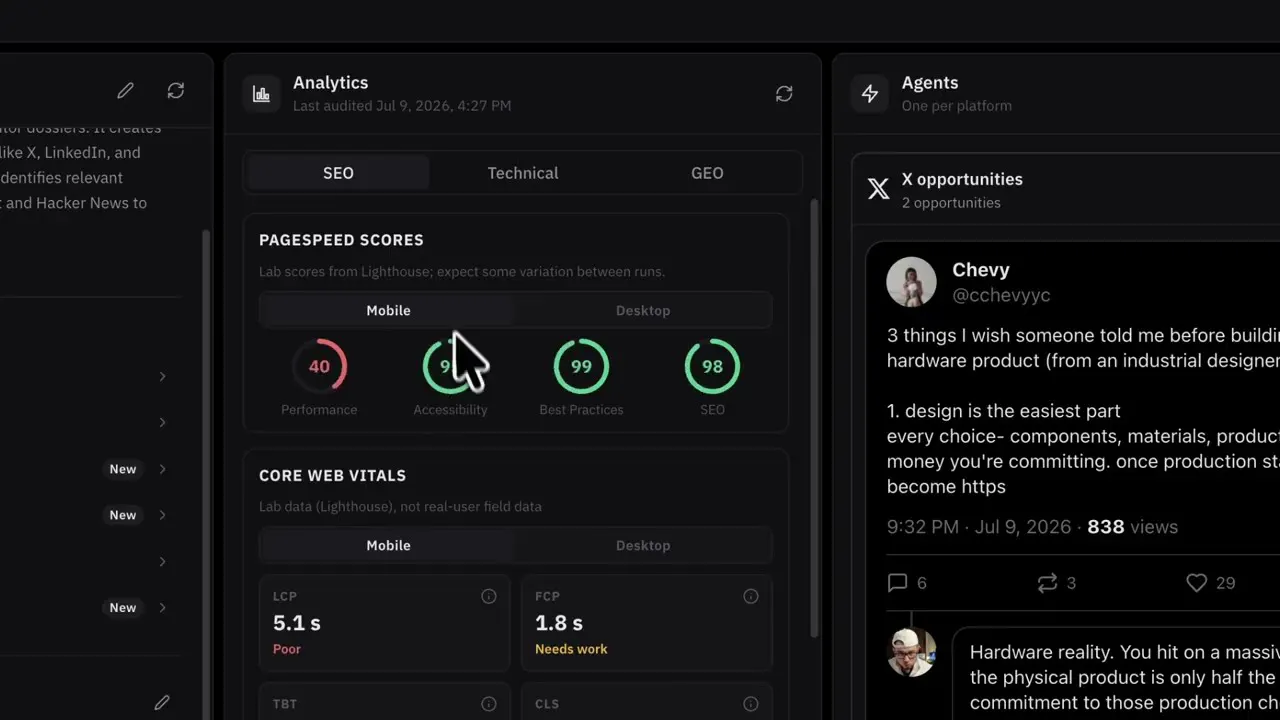Click the 2 opportunities subtitle
This screenshot has height=720, width=1280.
tap(951, 203)
